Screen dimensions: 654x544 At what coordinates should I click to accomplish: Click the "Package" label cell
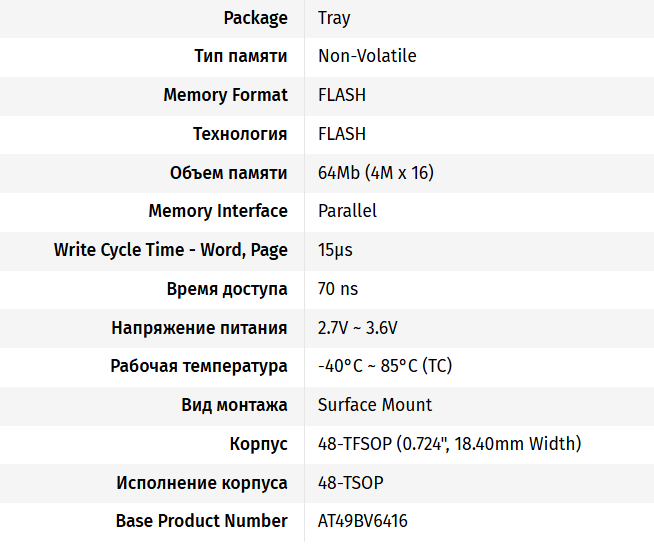tap(255, 18)
